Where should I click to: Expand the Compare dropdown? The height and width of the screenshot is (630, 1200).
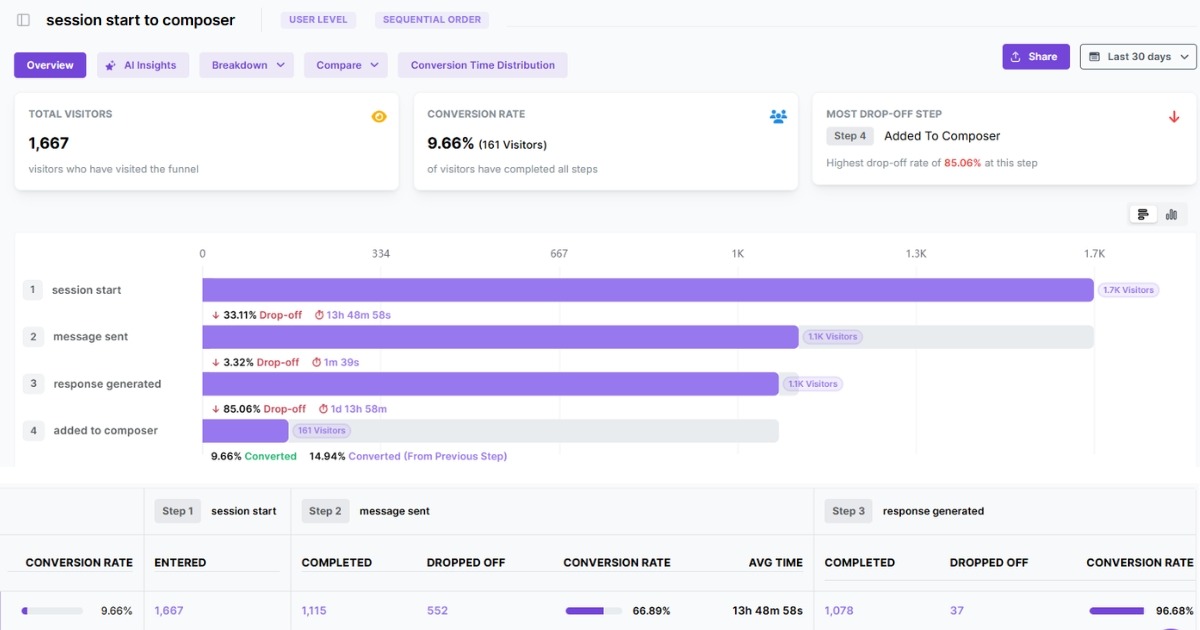coord(345,64)
